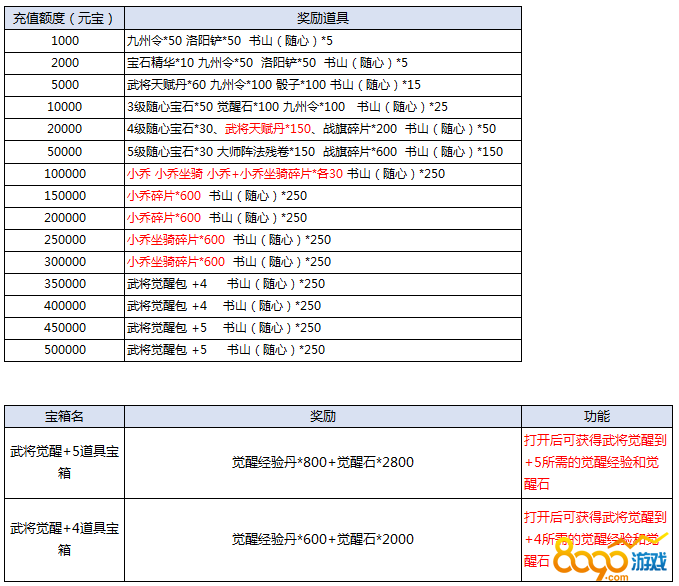
Task: Select the 5000 recharge amount cell
Action: click(64, 85)
